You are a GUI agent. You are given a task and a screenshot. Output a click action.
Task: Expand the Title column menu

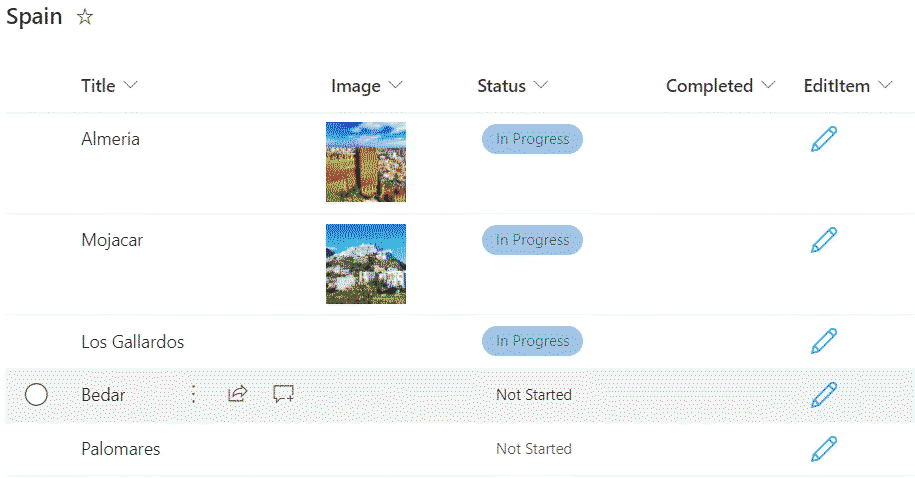click(131, 85)
